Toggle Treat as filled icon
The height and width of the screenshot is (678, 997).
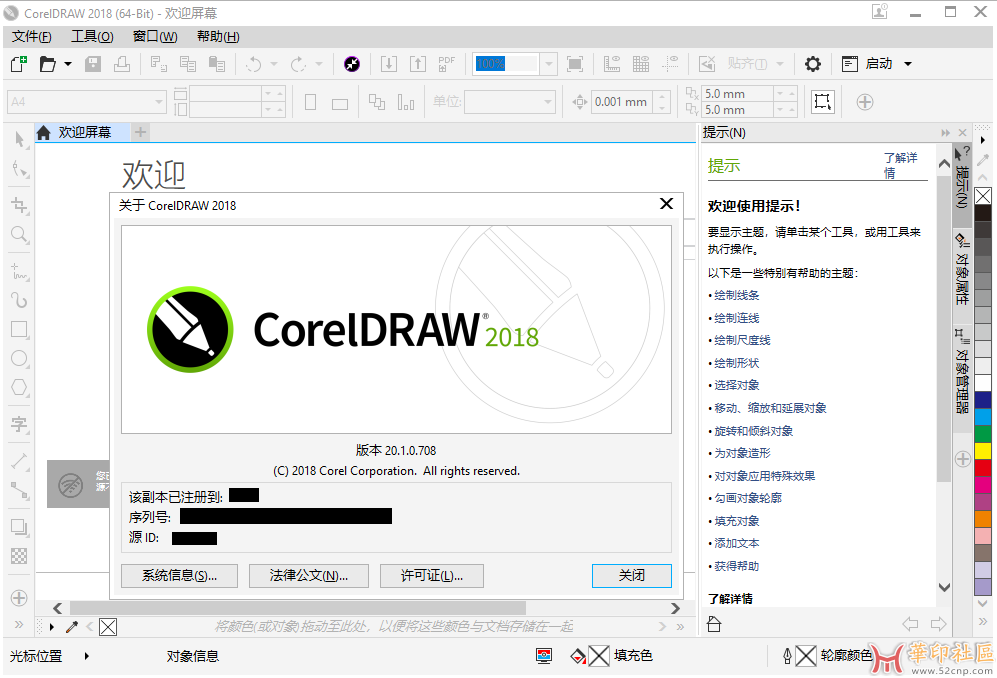coord(823,102)
